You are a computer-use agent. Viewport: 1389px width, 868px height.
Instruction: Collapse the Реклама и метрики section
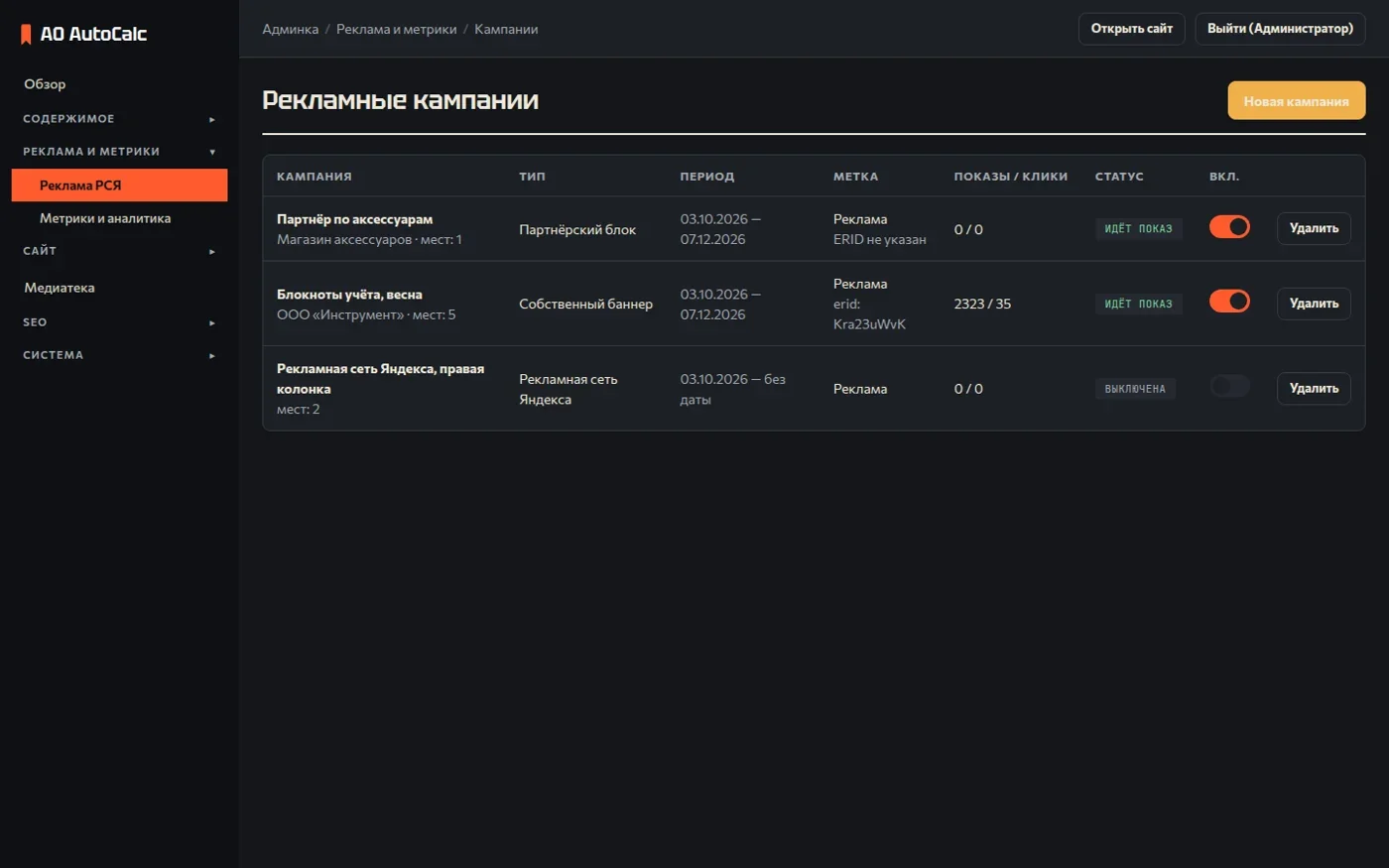[119, 152]
